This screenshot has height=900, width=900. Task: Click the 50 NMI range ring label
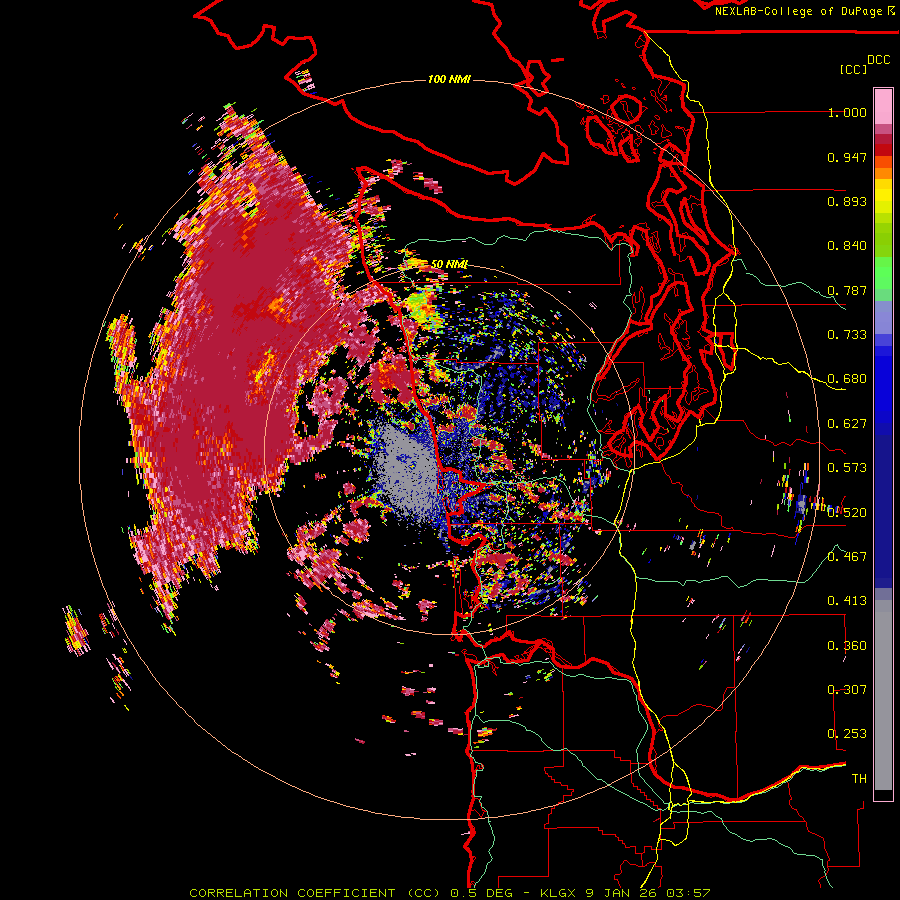click(x=449, y=264)
